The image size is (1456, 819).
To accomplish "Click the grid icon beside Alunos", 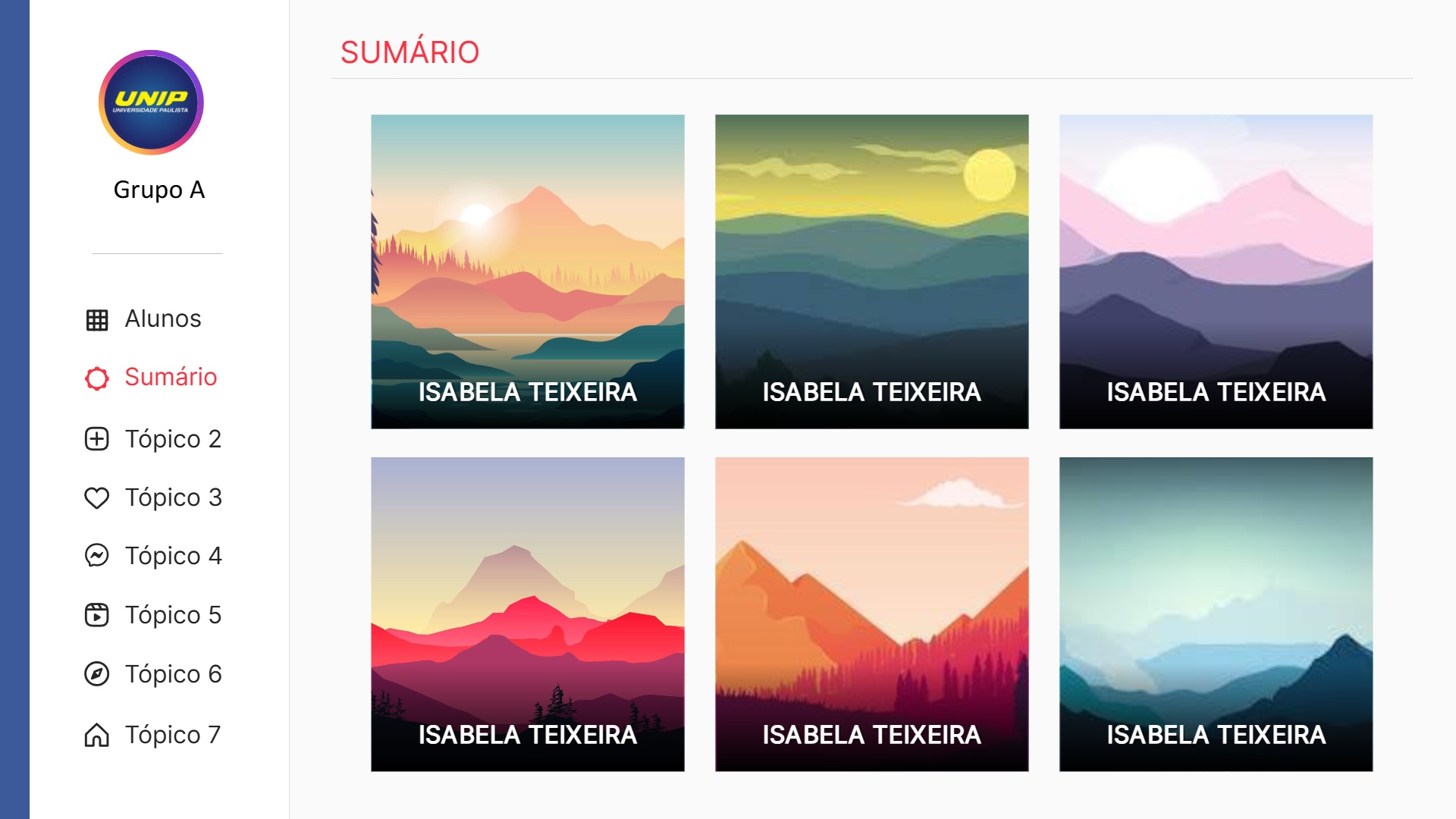I will (x=97, y=320).
